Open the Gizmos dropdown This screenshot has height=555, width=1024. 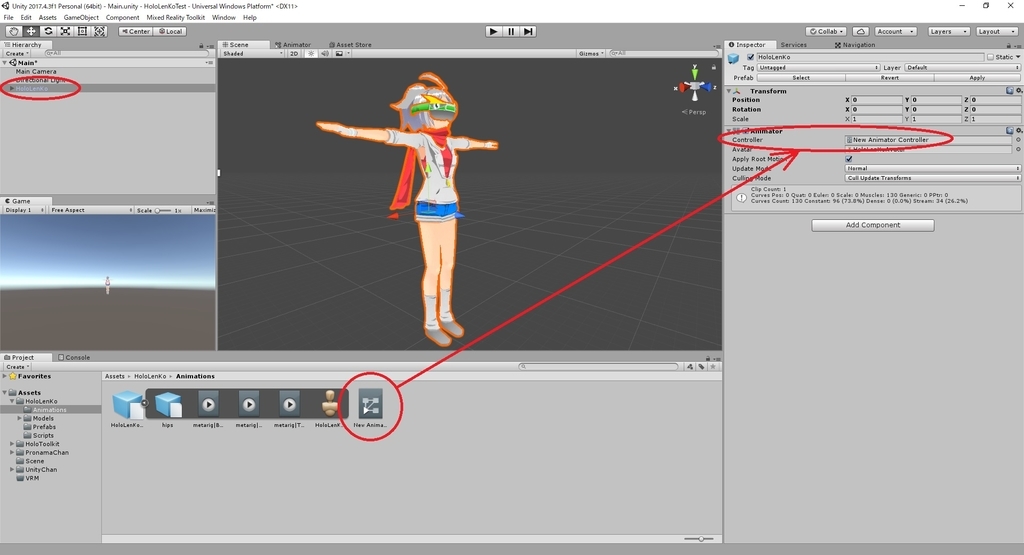coord(591,54)
